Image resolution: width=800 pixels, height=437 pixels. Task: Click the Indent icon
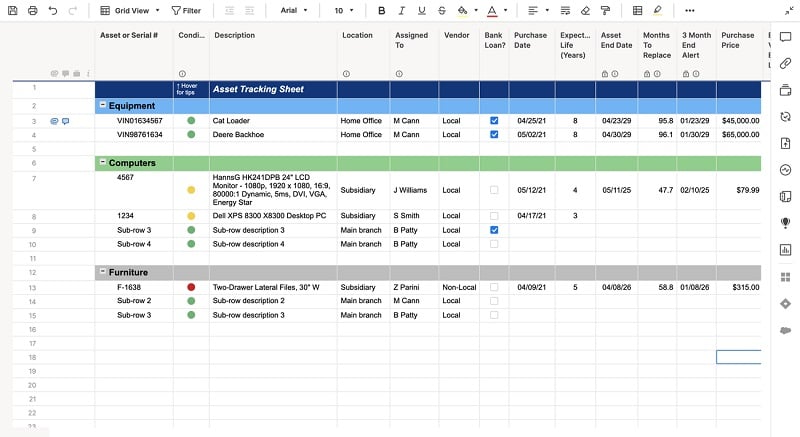(249, 10)
